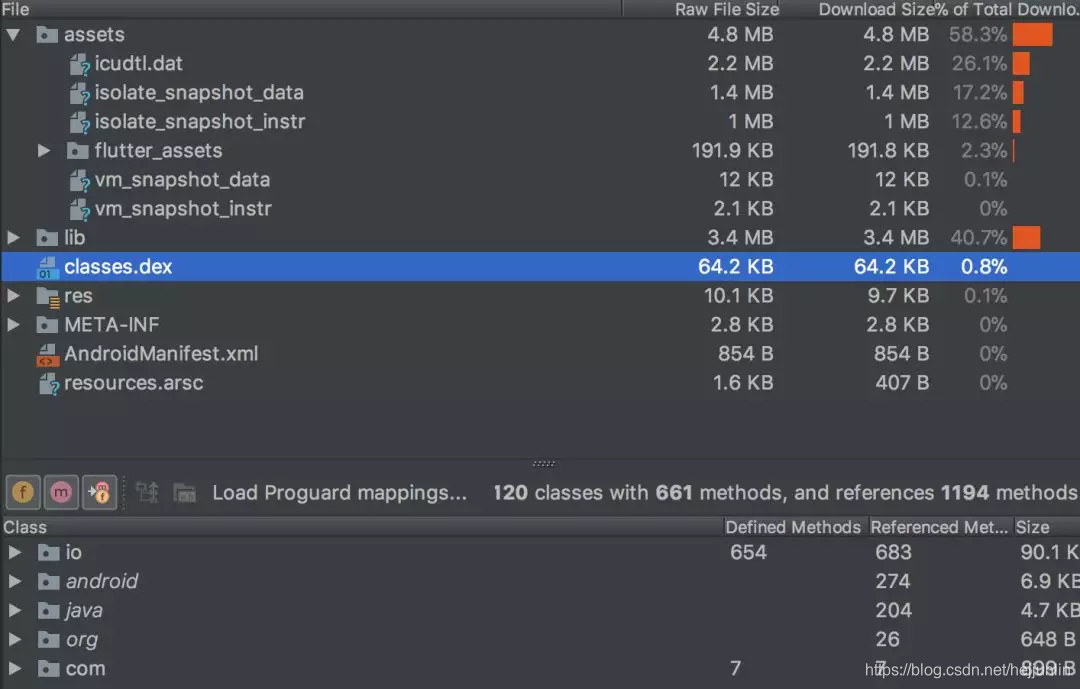The width and height of the screenshot is (1080, 689).
Task: Expand the java package
Action: coord(14,610)
